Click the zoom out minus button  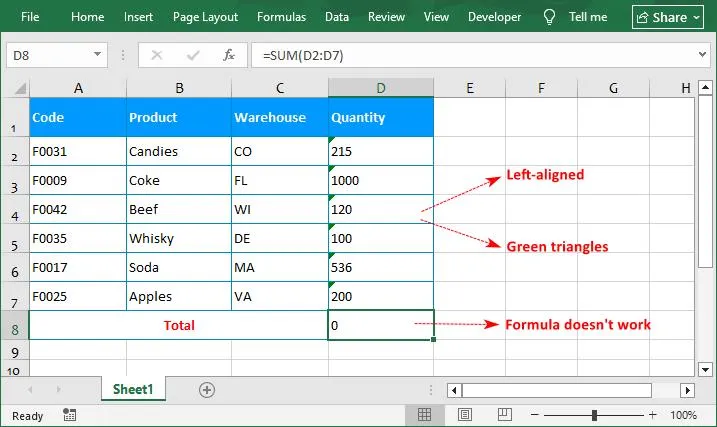535,415
